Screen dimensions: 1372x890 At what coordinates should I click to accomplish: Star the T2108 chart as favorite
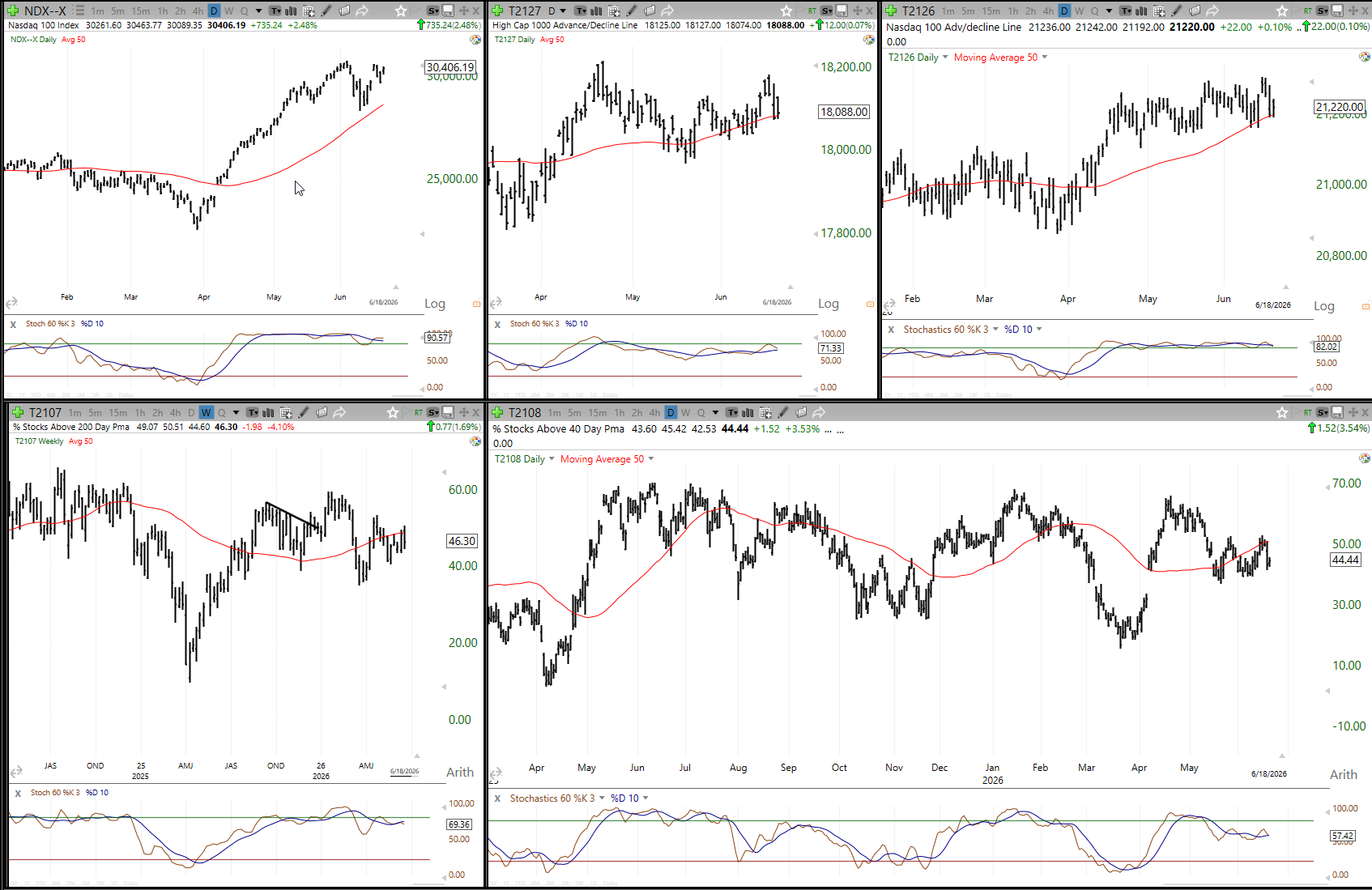point(1282,412)
